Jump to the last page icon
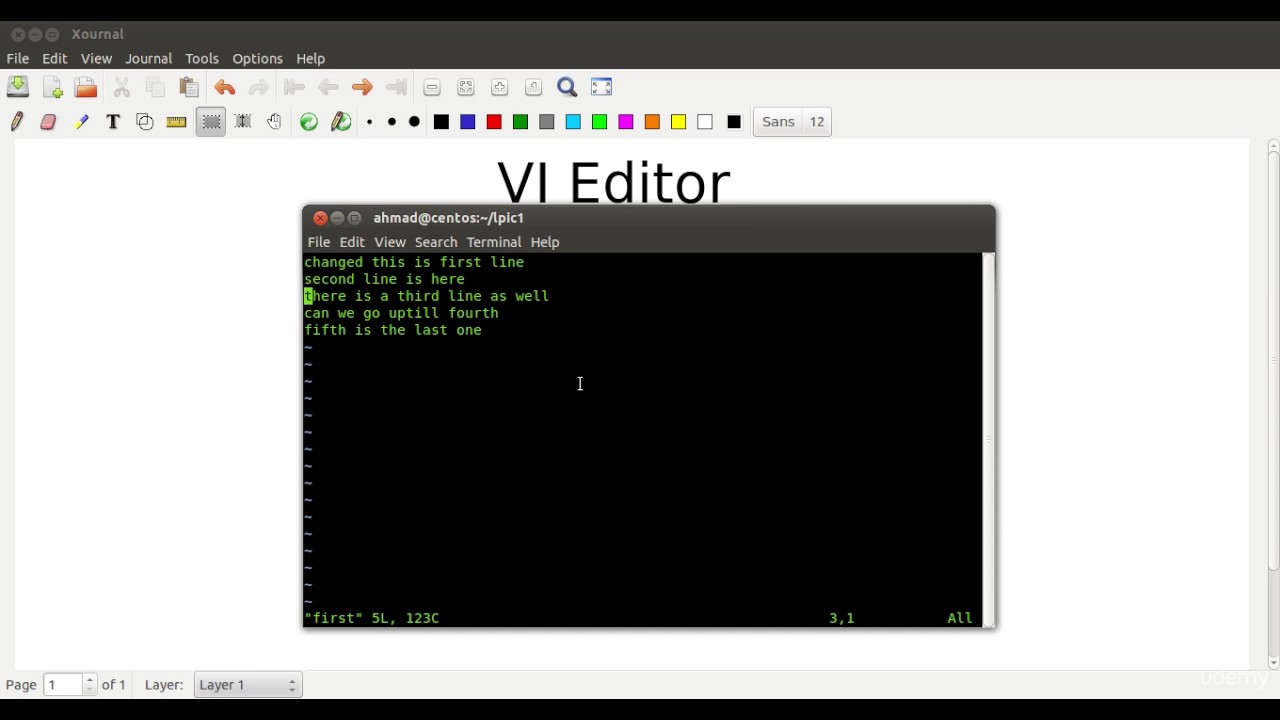The width and height of the screenshot is (1280, 720). [396, 88]
